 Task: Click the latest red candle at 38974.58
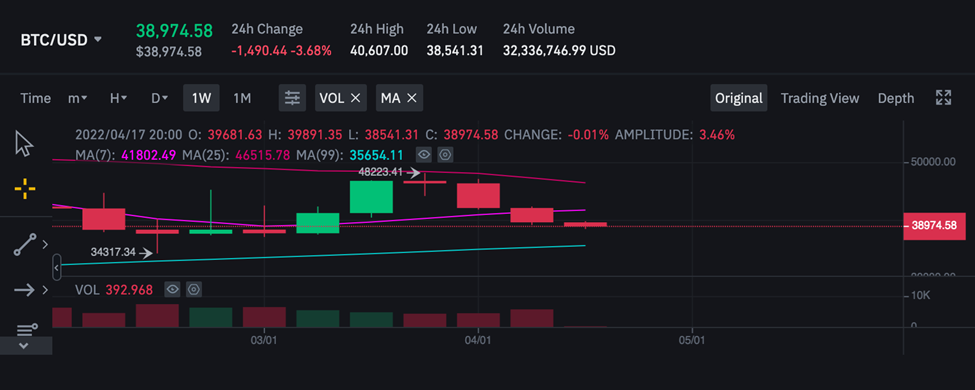[585, 224]
